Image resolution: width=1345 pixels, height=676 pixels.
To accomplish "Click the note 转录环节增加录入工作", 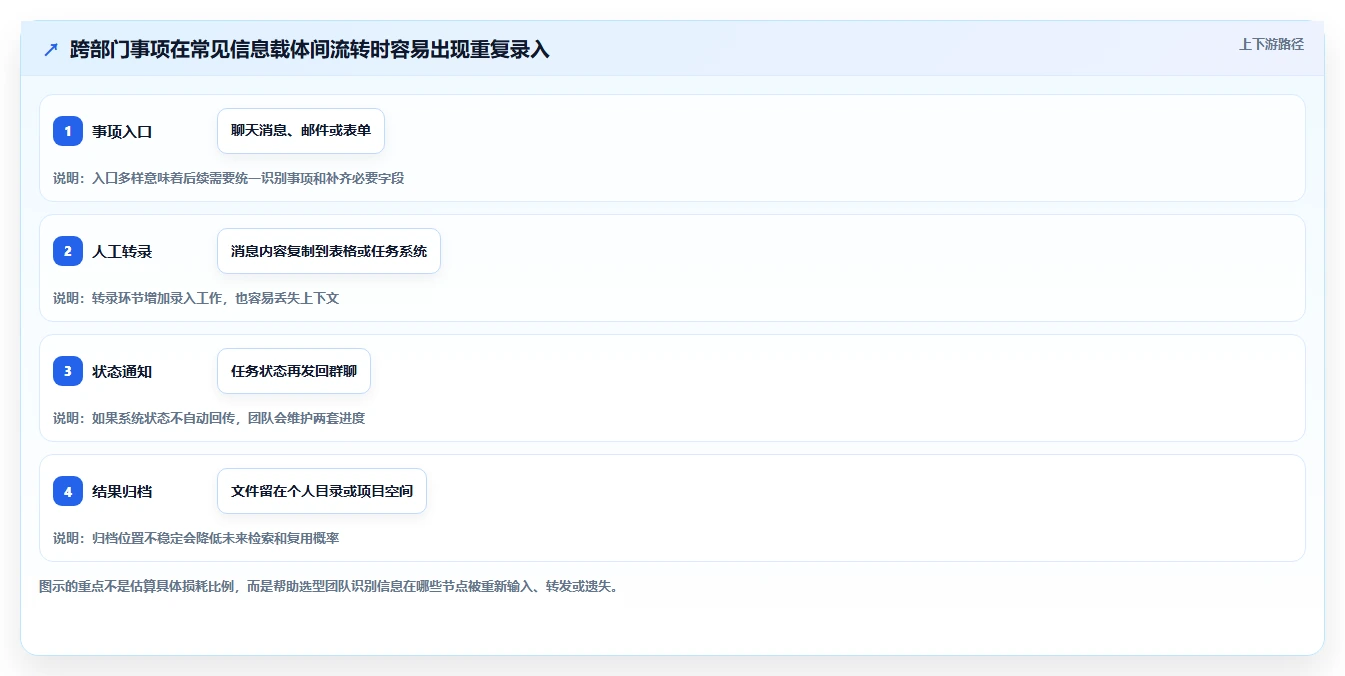I will coord(196,298).
